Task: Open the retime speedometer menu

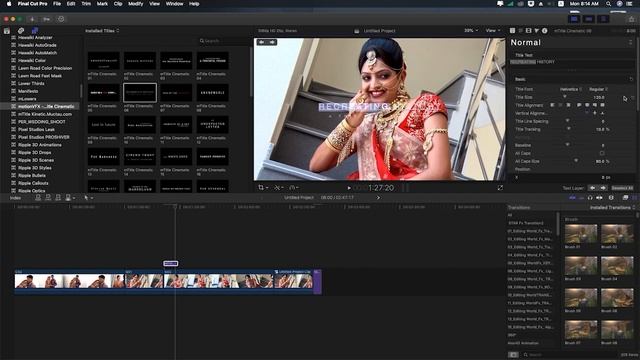Action: [x=294, y=188]
